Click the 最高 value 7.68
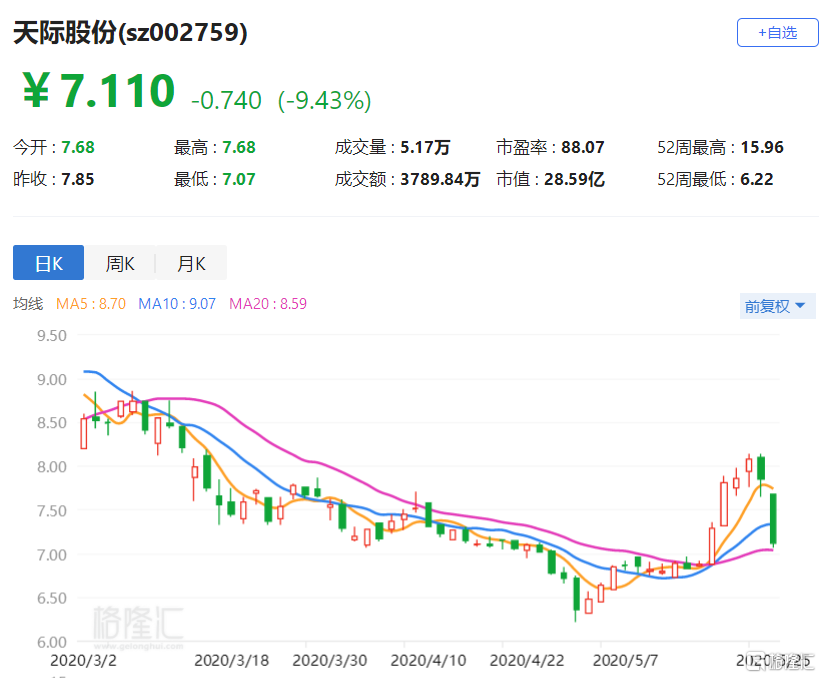This screenshot has width=821, height=678. point(239,147)
